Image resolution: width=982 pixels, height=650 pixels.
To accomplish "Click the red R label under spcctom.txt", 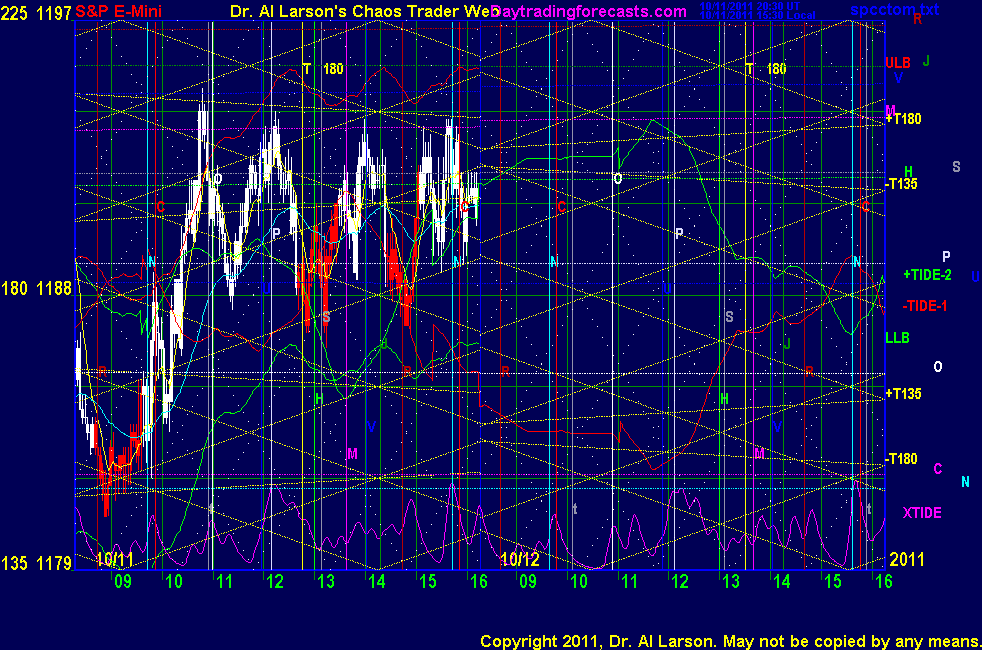I will [917, 19].
